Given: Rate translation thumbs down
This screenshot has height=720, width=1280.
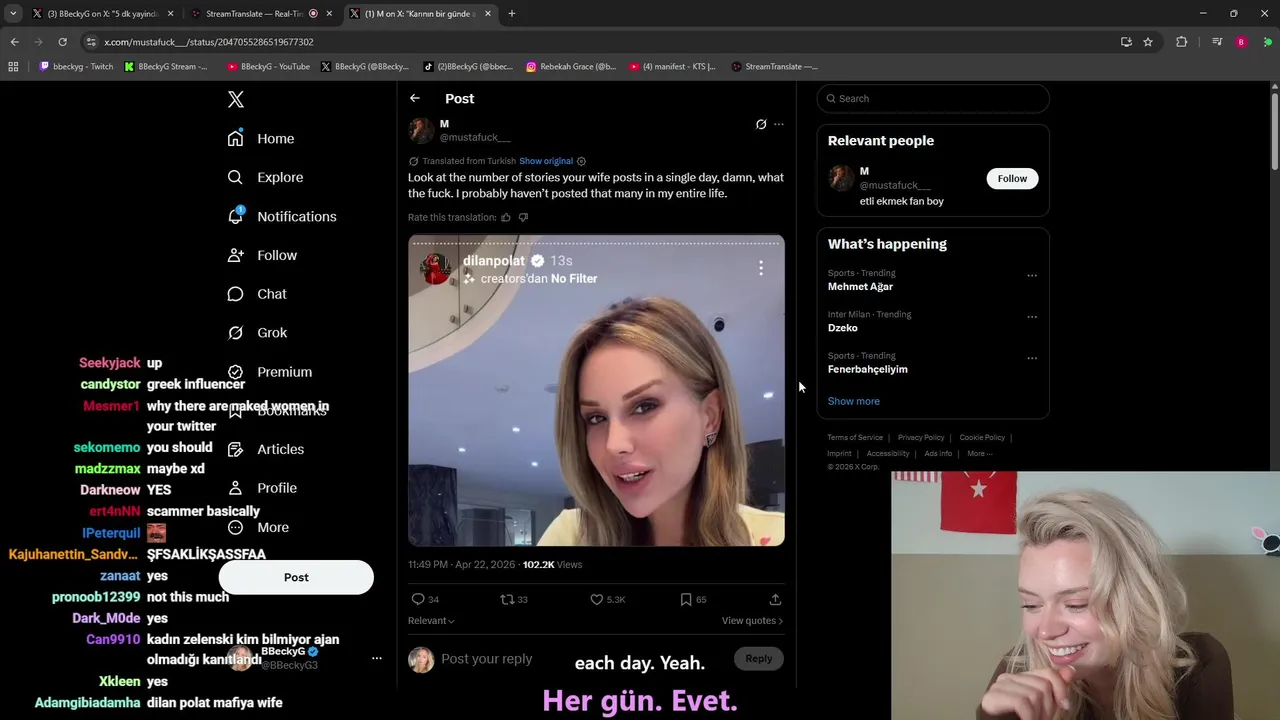Looking at the screenshot, I should tap(523, 217).
